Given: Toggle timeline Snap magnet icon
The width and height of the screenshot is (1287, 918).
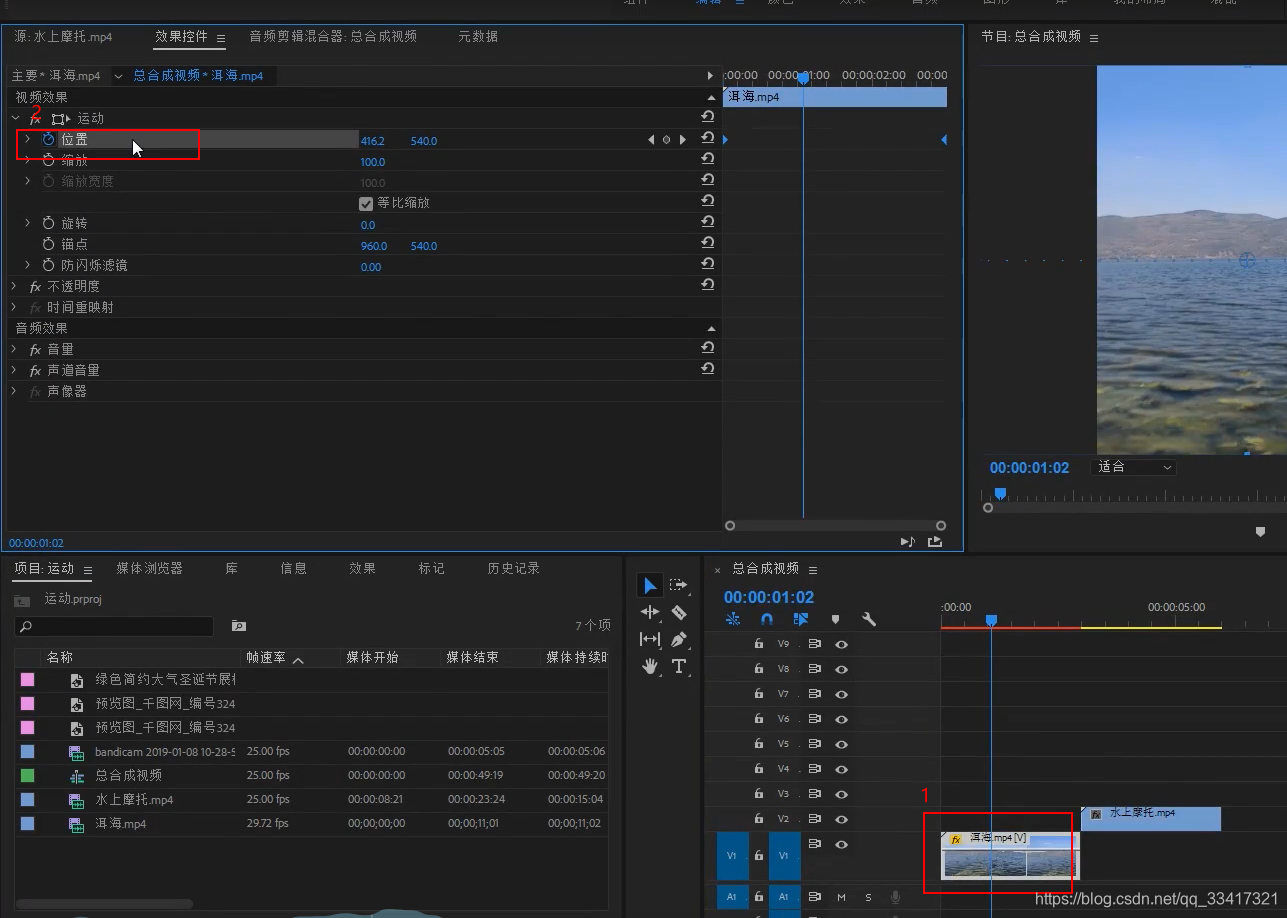Looking at the screenshot, I should (767, 619).
